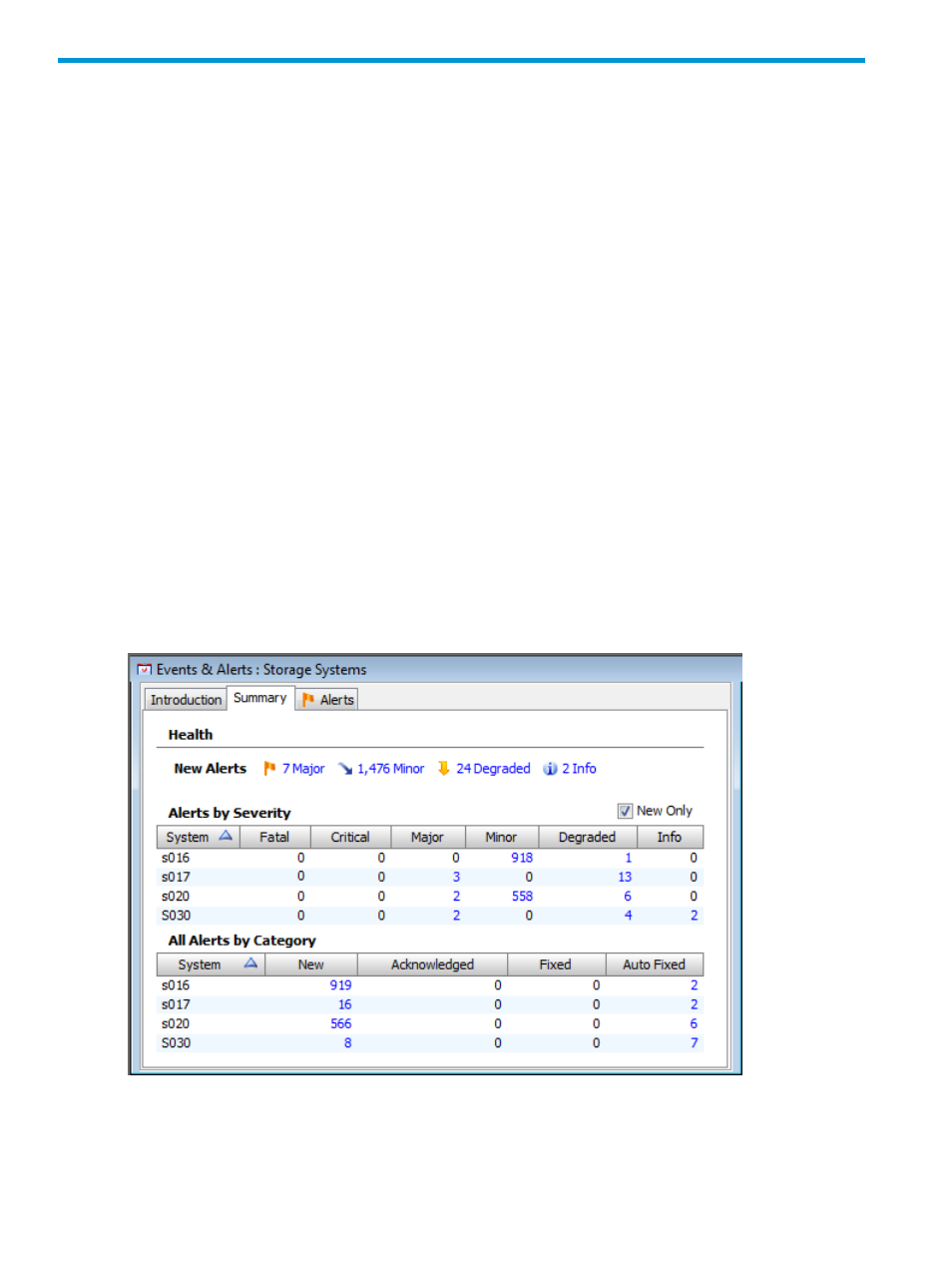Open the 1 degraded alert for s016
The height and width of the screenshot is (1268, 952).
629,858
